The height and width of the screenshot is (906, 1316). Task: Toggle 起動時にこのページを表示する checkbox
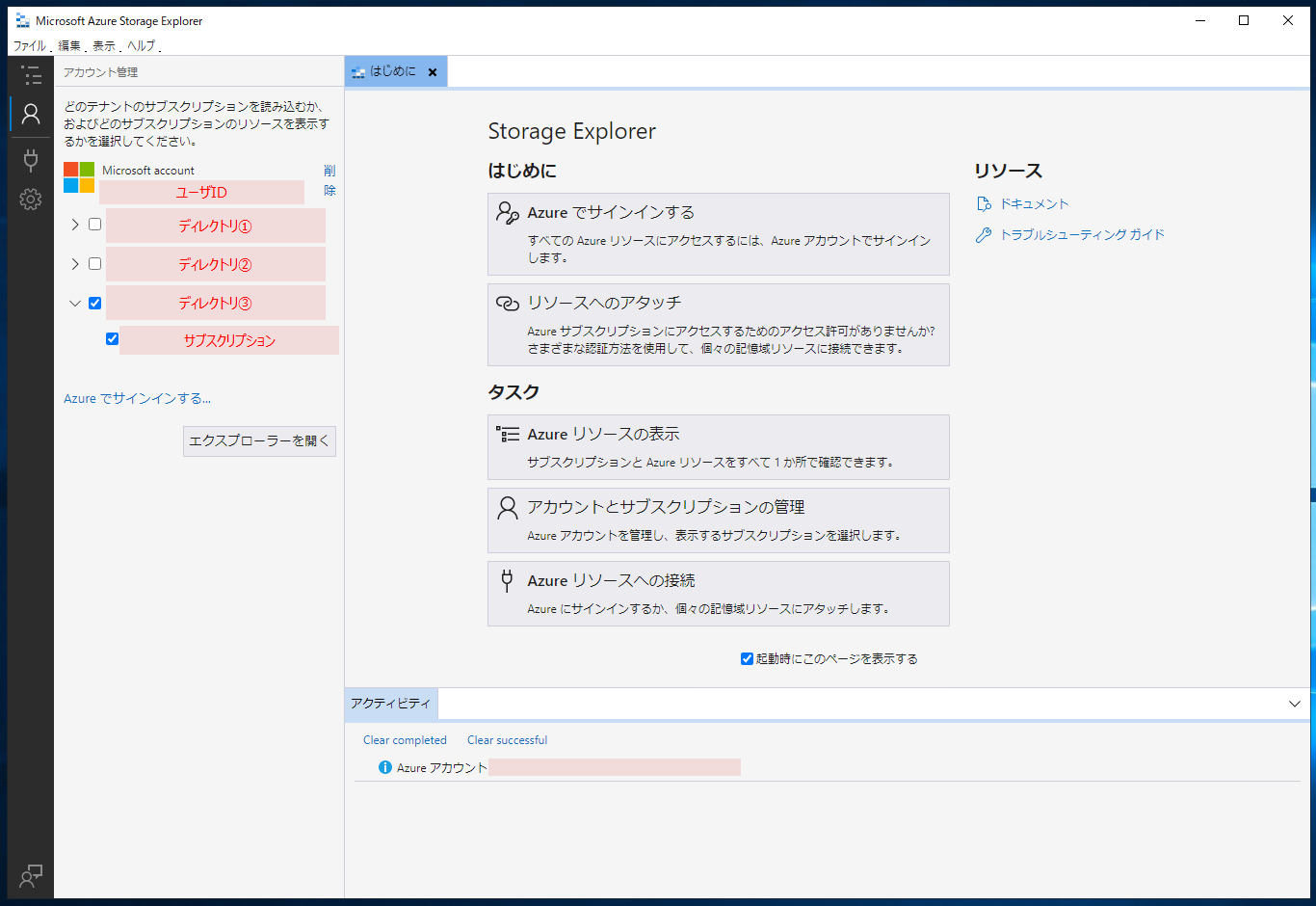(x=747, y=658)
